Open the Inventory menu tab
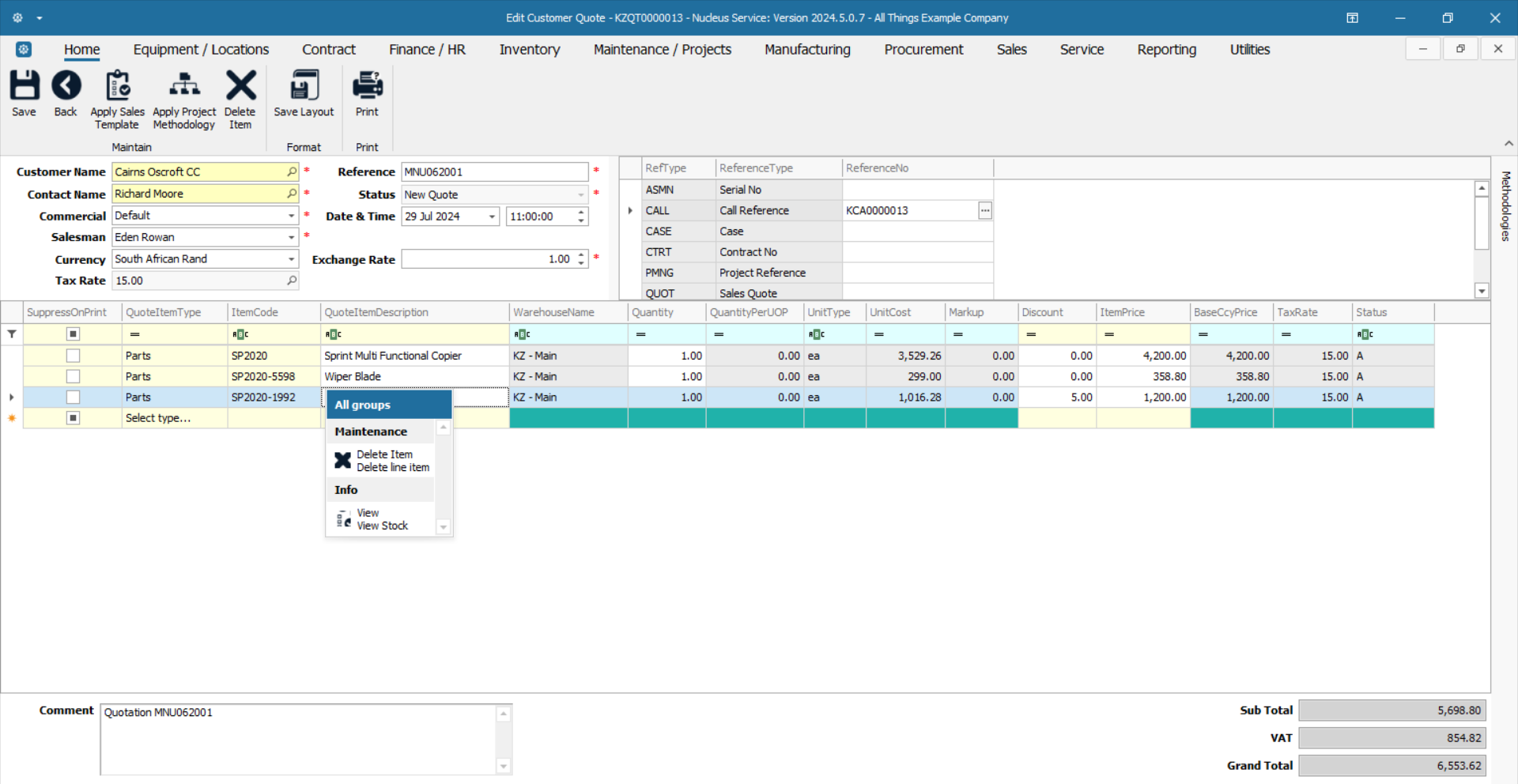Viewport: 1518px width, 784px height. 529,49
